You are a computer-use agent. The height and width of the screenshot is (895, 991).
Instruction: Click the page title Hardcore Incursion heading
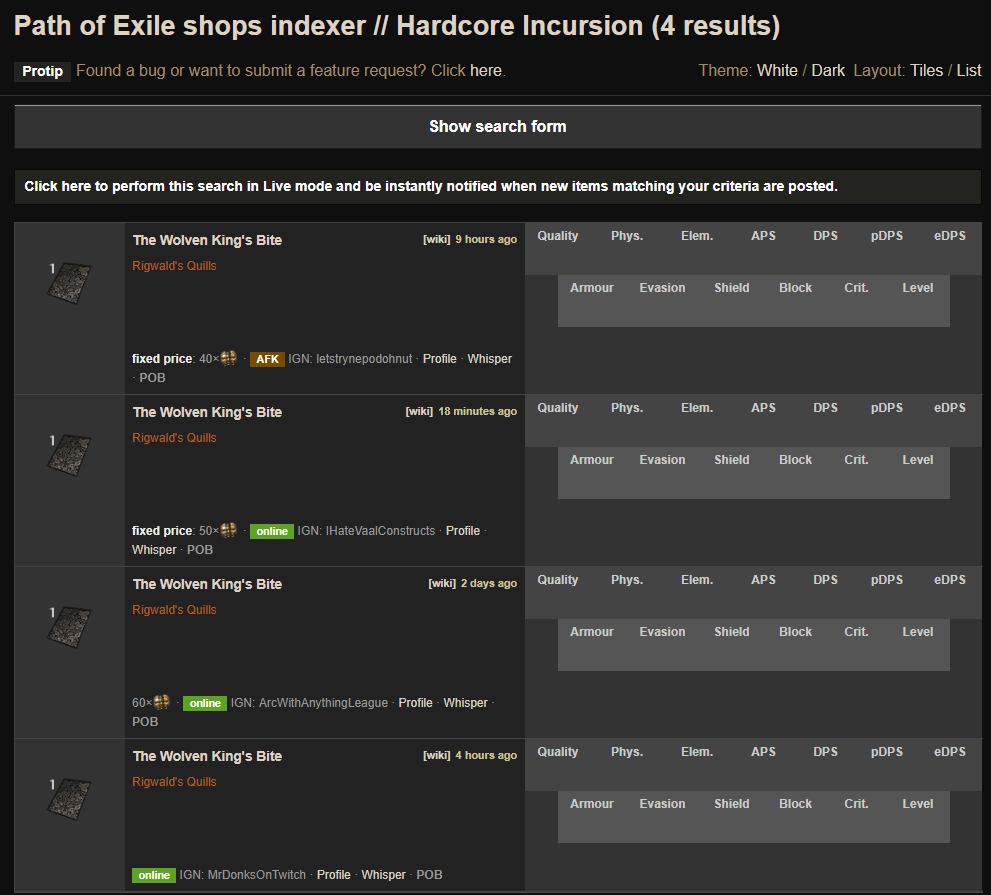pos(397,26)
